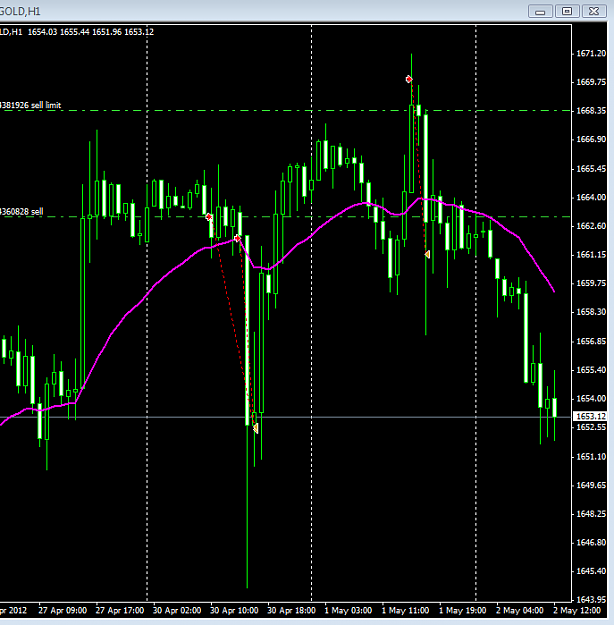Click the trade exit arrow near 1652.55
Screen dimensions: 614x625
256,428
